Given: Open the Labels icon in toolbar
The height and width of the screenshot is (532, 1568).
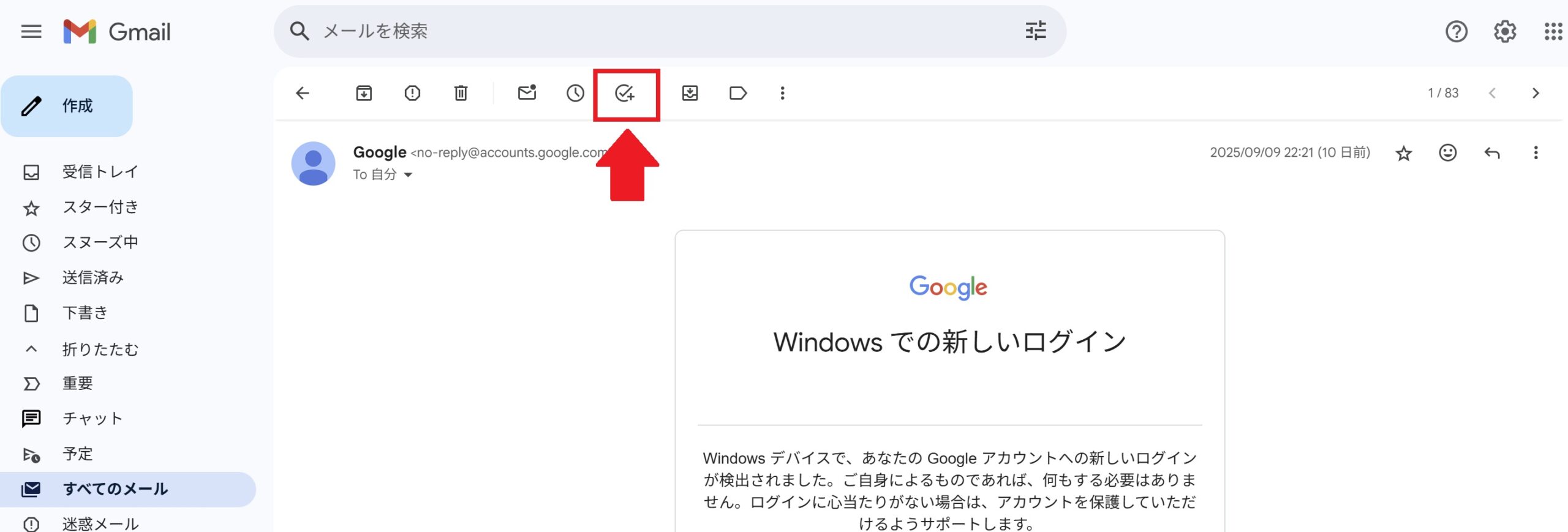Looking at the screenshot, I should (x=738, y=93).
